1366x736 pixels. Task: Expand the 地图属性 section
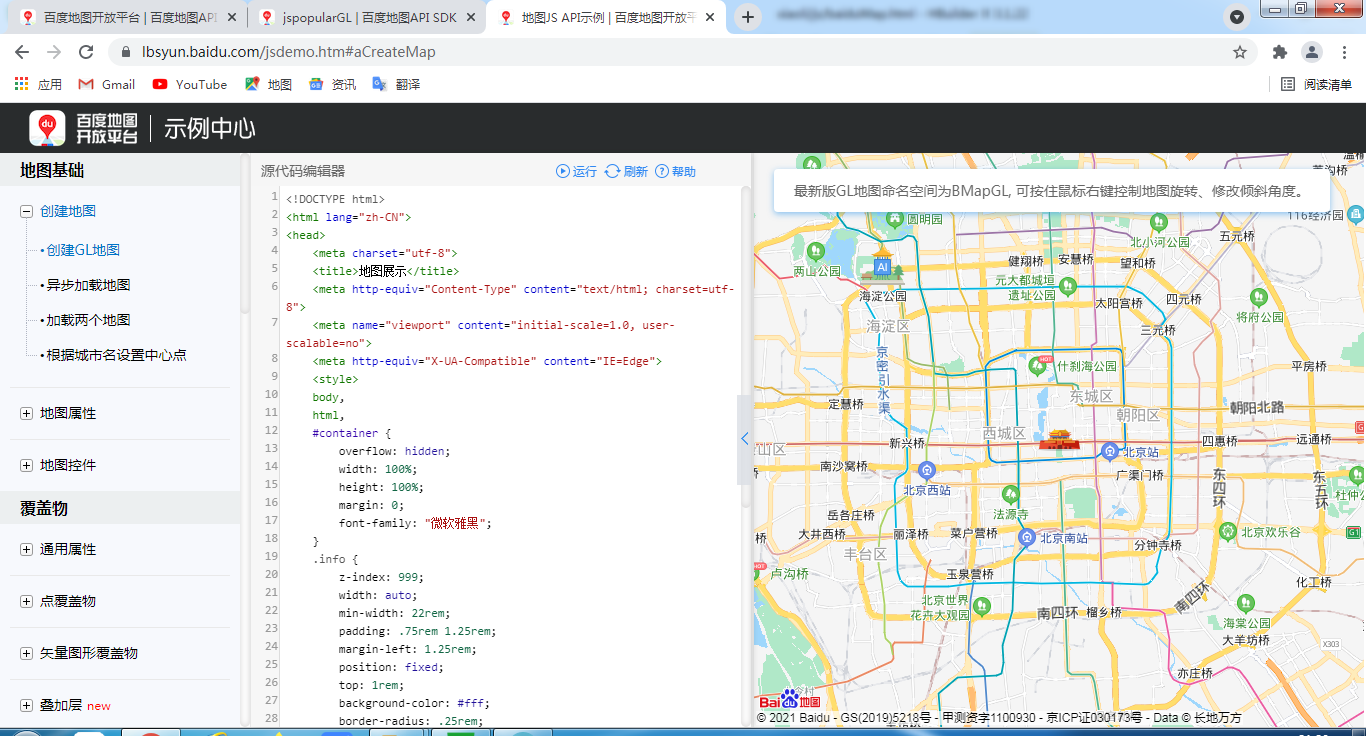point(26,413)
